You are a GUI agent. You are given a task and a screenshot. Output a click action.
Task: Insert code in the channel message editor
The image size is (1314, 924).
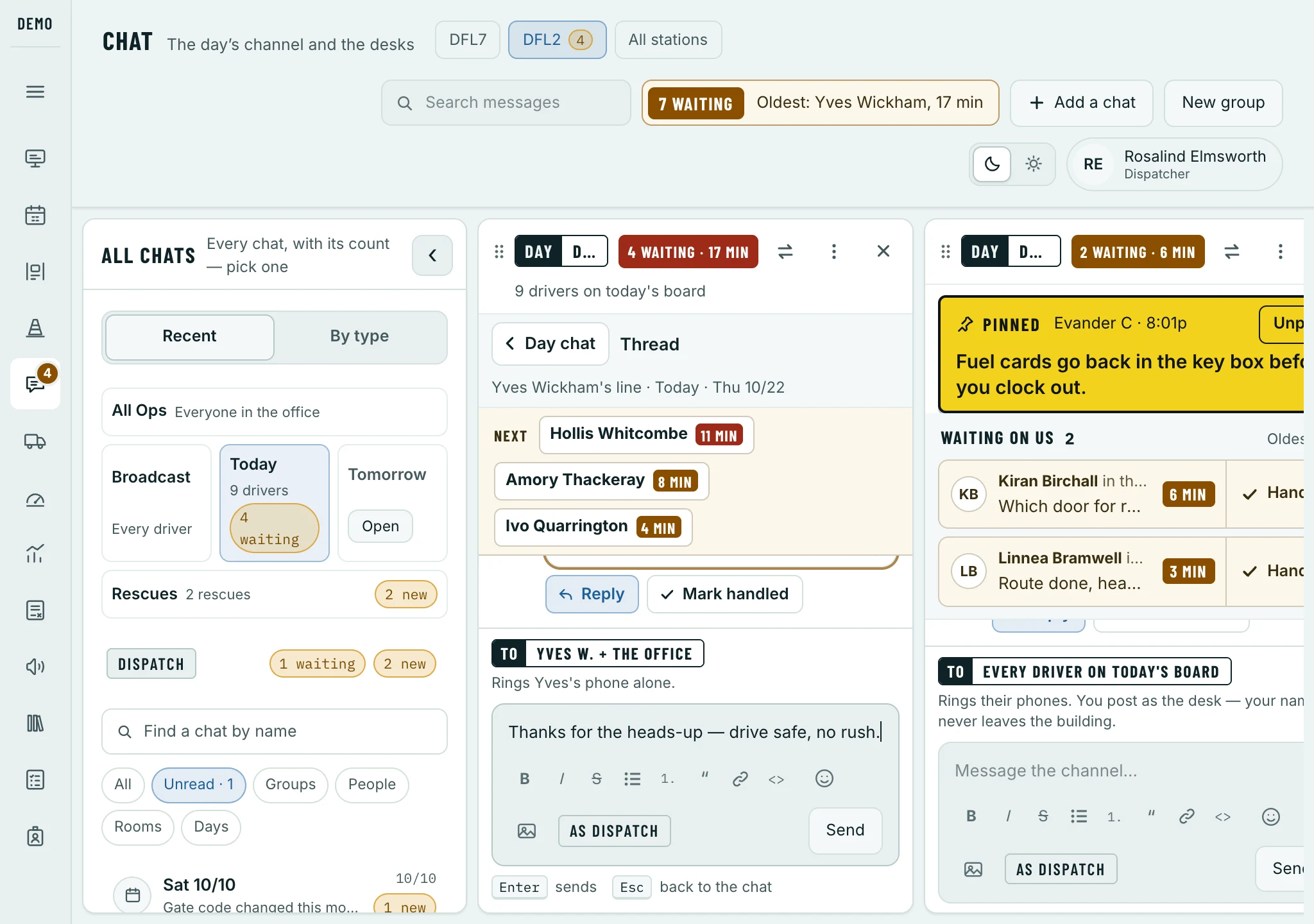pos(1223,816)
